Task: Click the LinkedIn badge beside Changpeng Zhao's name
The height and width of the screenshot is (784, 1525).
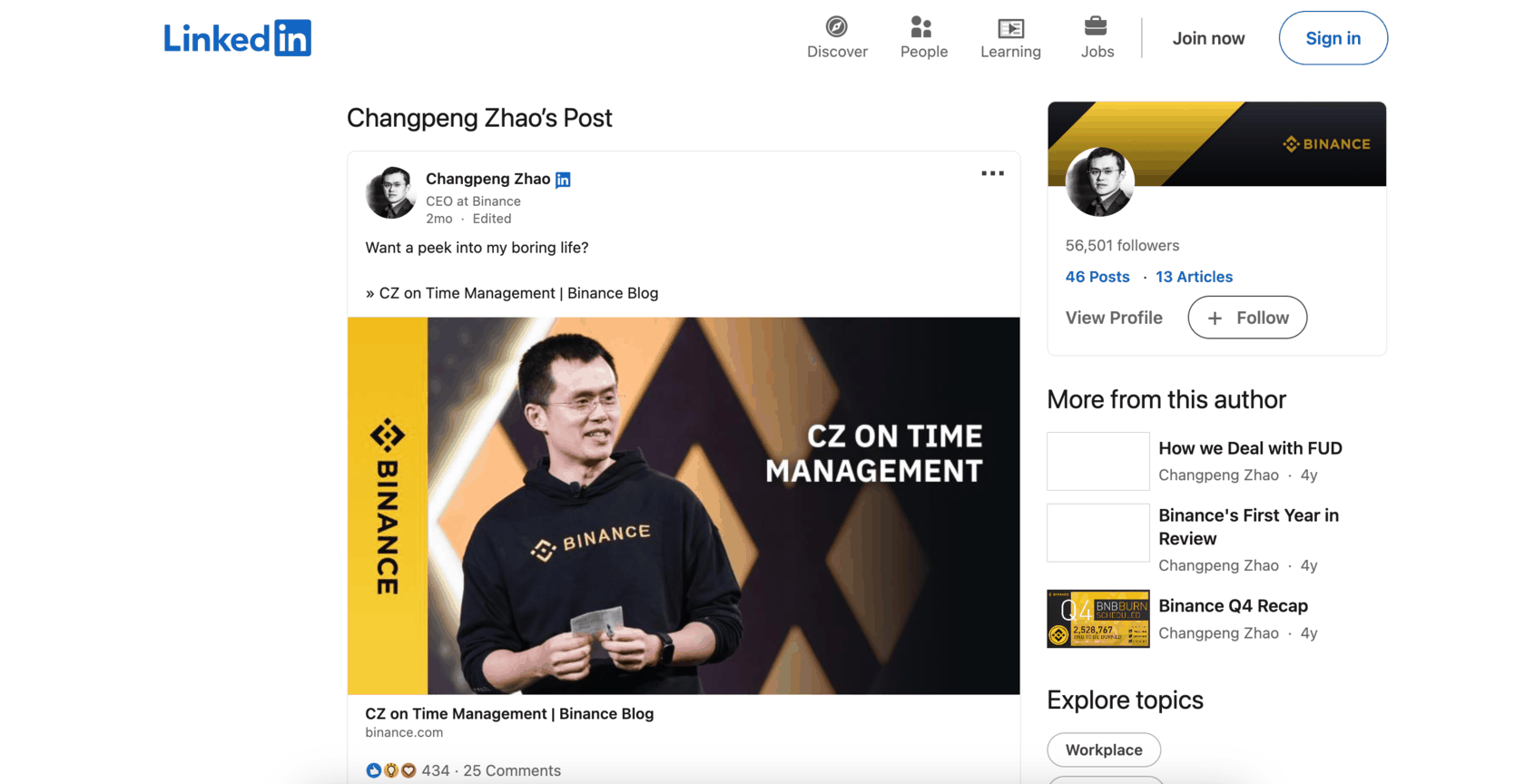Action: point(563,180)
